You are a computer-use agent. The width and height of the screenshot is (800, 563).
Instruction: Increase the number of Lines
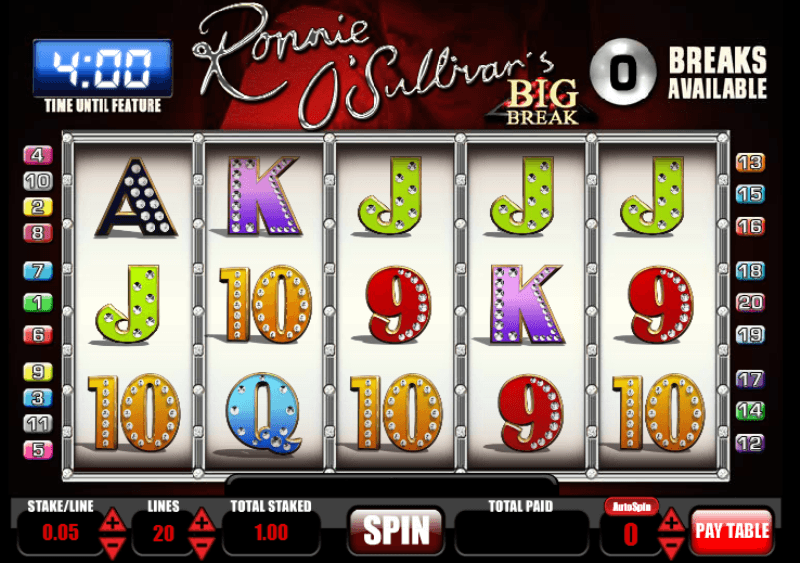(202, 522)
